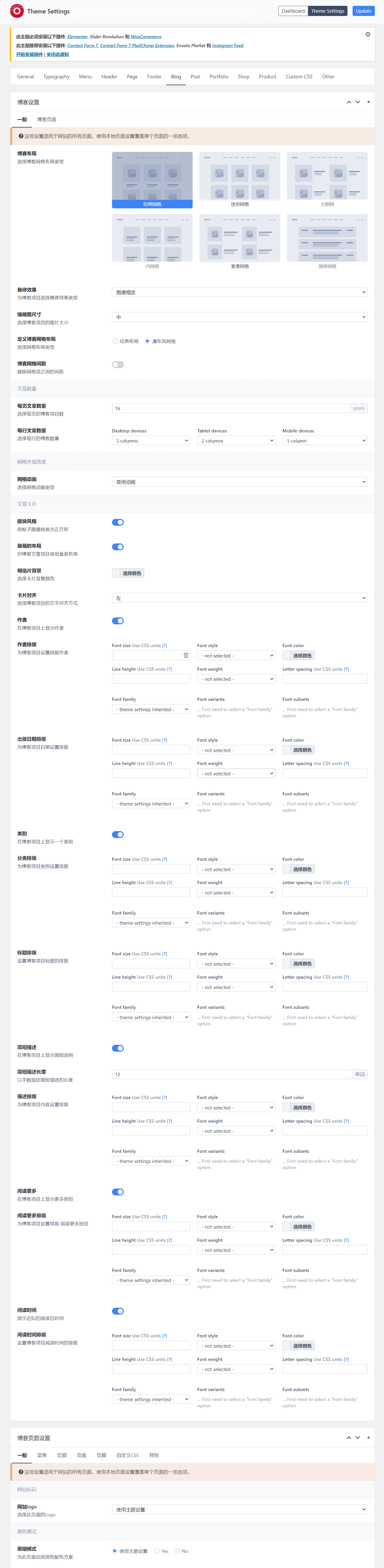Click the 每页文章数量 input field
The width and height of the screenshot is (384, 1568).
coord(231,408)
